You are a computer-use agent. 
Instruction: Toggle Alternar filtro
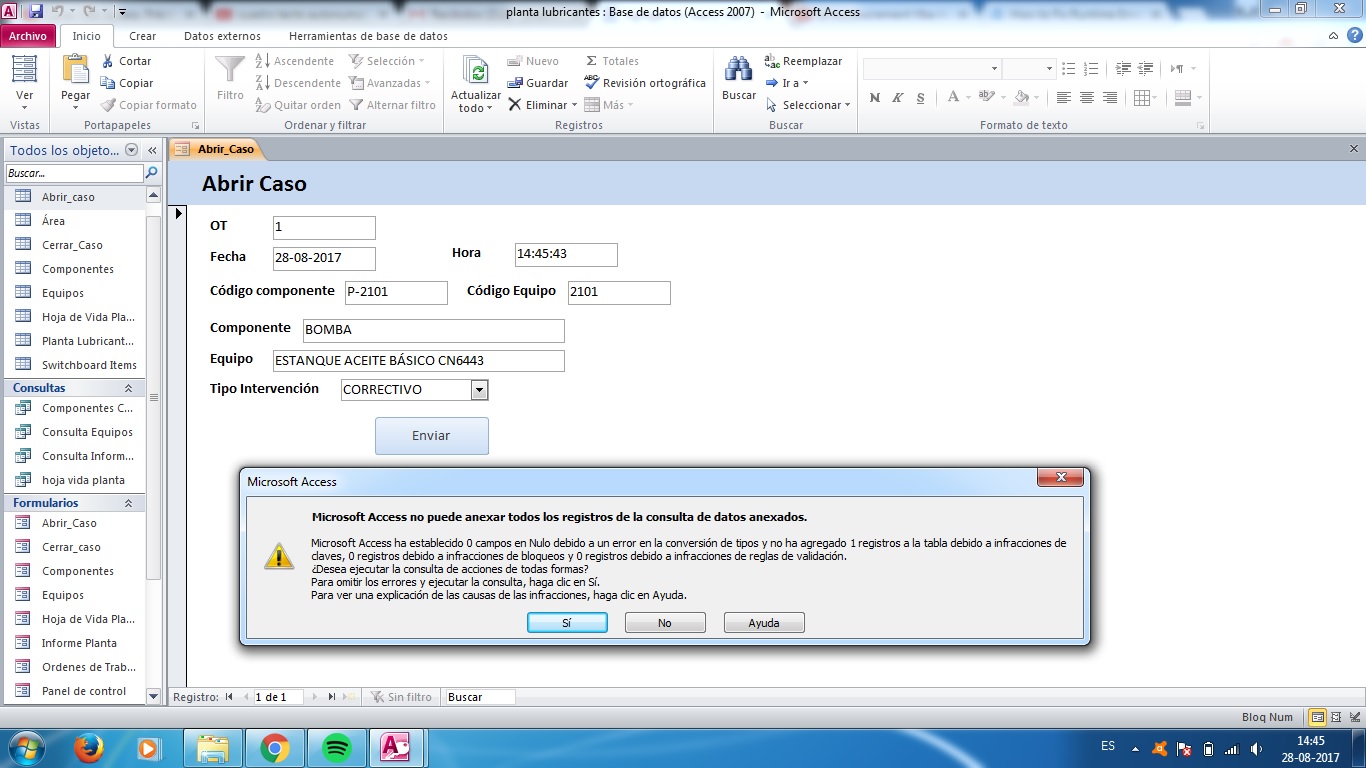pyautogui.click(x=393, y=105)
